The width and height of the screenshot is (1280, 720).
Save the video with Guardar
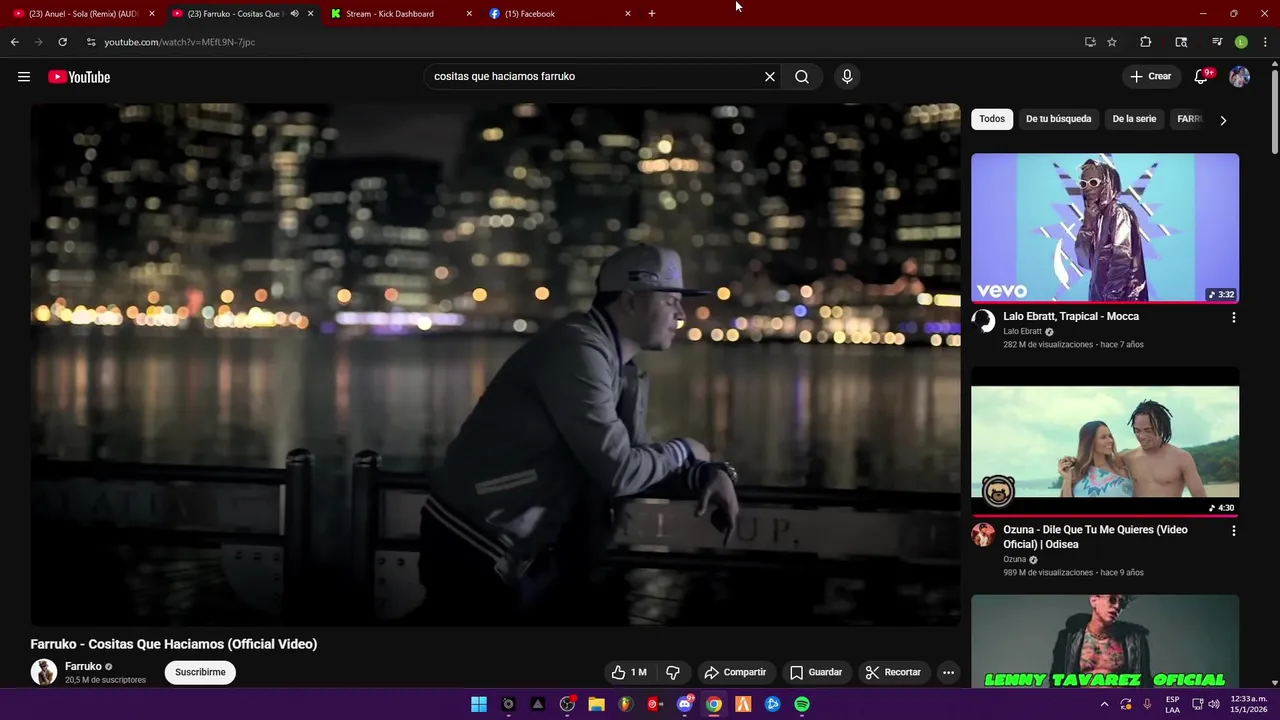pos(816,672)
